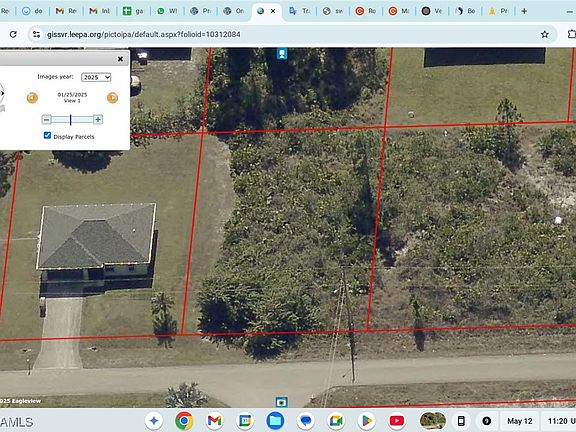This screenshot has width=576, height=432.
Task: Click the zoom level slider track
Action: [x=72, y=119]
